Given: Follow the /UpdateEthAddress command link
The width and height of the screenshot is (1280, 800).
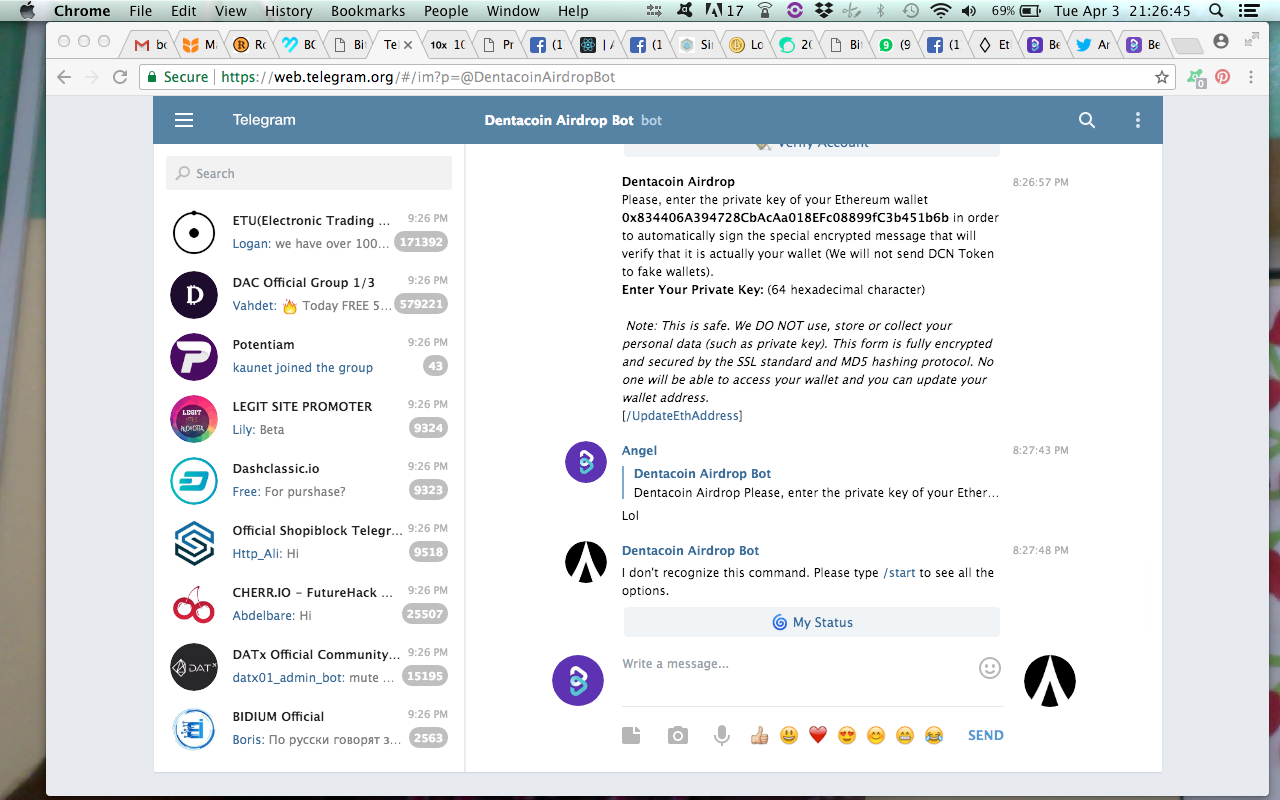Looking at the screenshot, I should click(682, 416).
